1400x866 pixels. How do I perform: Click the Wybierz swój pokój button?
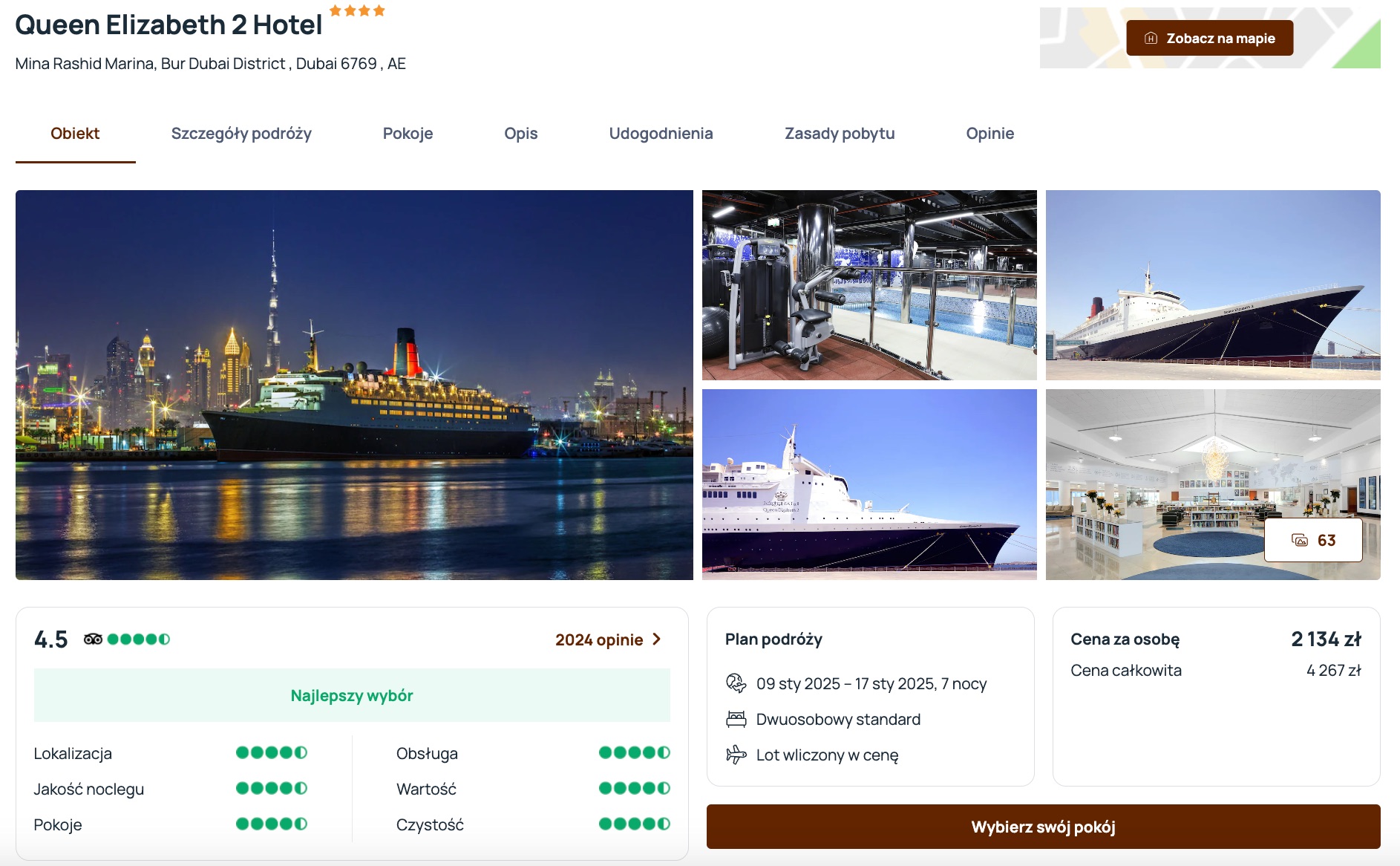pyautogui.click(x=1044, y=827)
